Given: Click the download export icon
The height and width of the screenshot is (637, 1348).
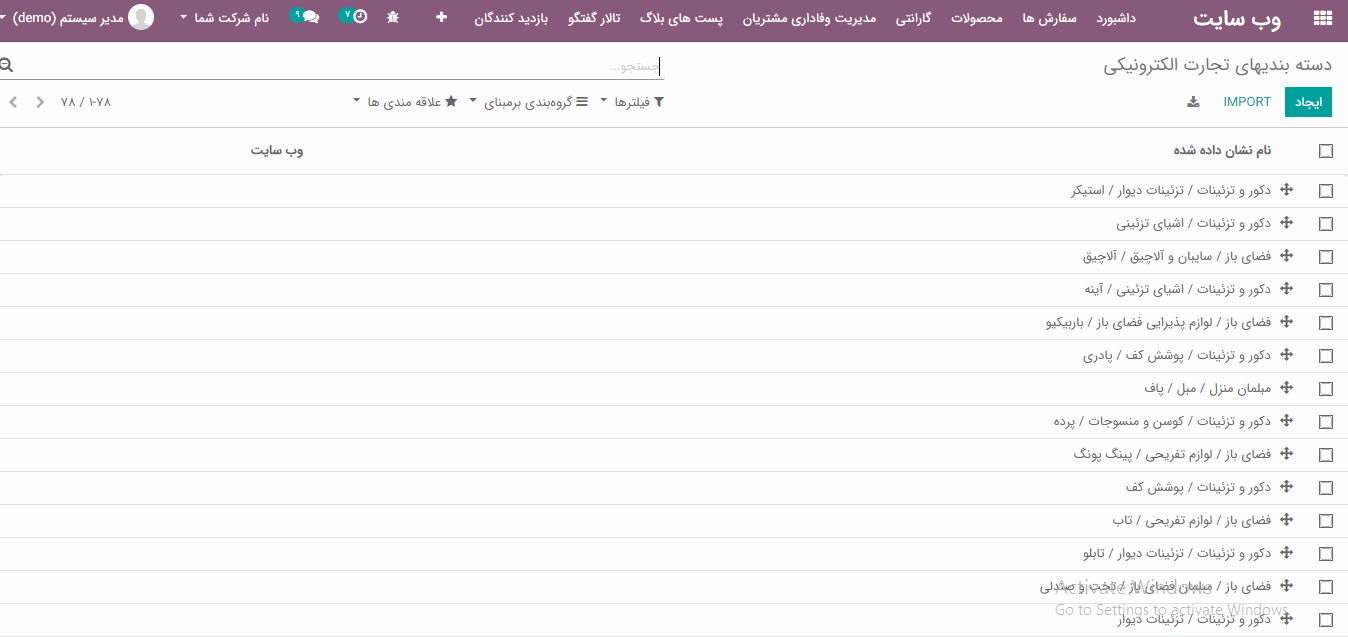Looking at the screenshot, I should [1193, 102].
